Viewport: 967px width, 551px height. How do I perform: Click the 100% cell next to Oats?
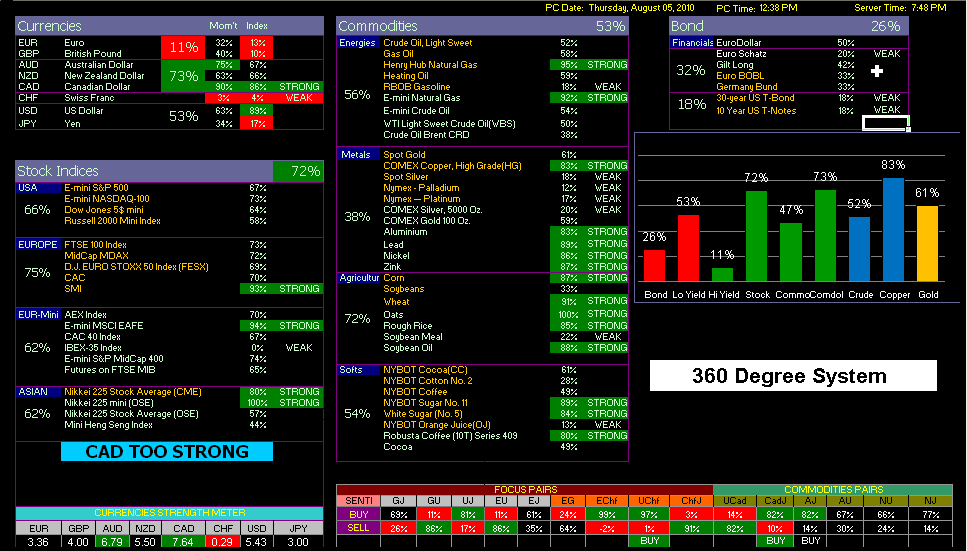coord(568,314)
